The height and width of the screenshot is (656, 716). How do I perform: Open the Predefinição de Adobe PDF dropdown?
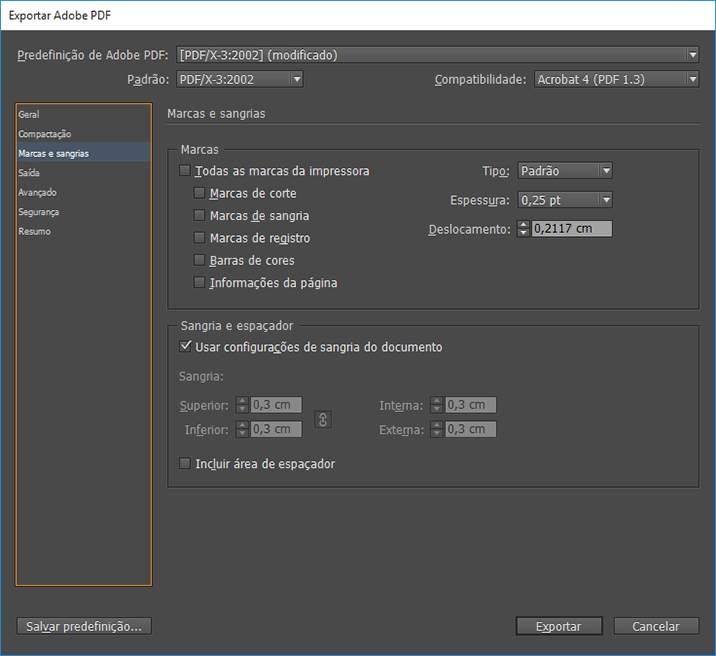coord(437,55)
